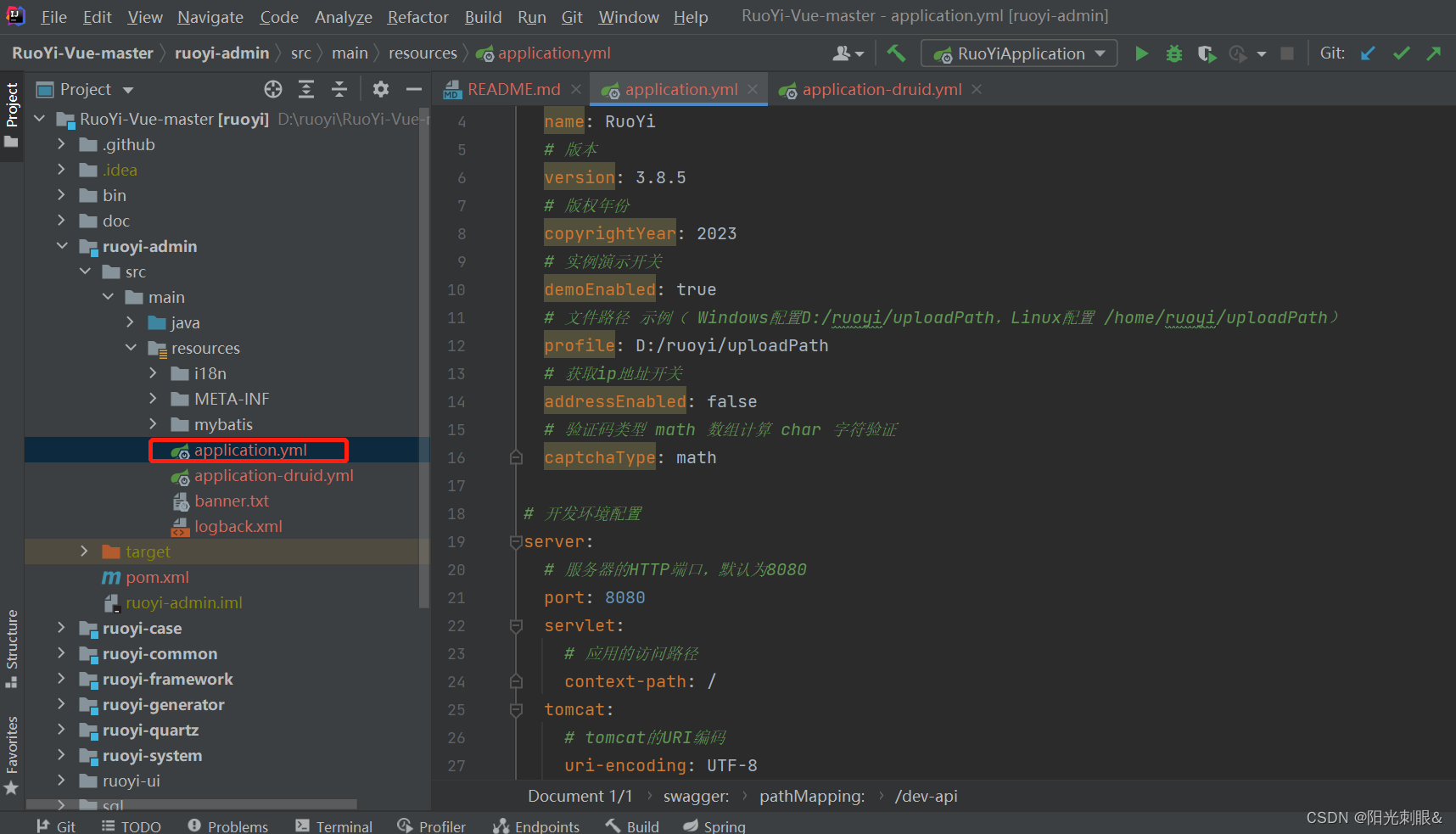Screen dimensions: 1456x834
Task: Click /dev-api in YAML breadcrumb
Action: [x=926, y=797]
